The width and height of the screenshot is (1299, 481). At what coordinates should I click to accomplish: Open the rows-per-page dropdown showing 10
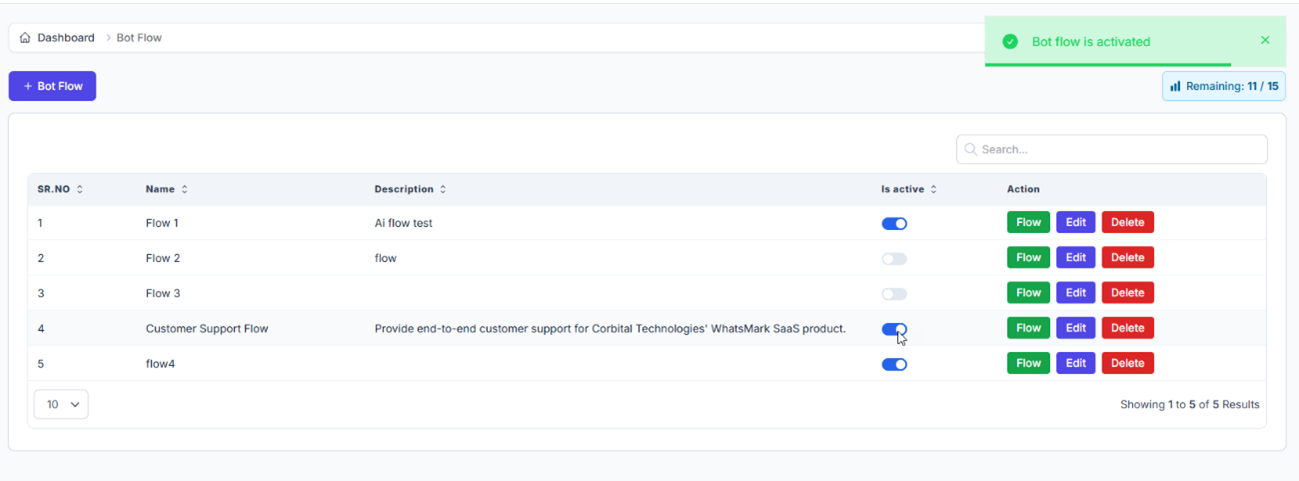point(61,405)
